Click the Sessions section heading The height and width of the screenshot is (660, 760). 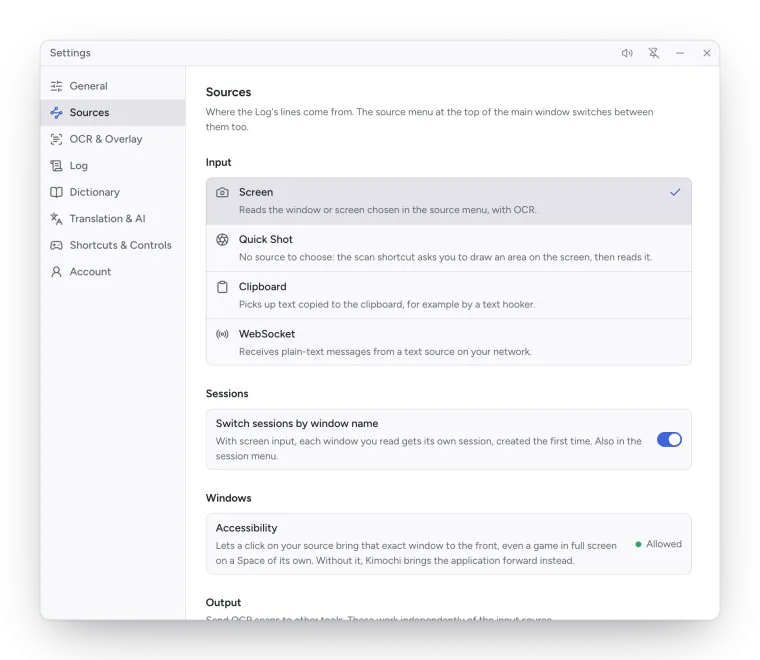click(227, 393)
